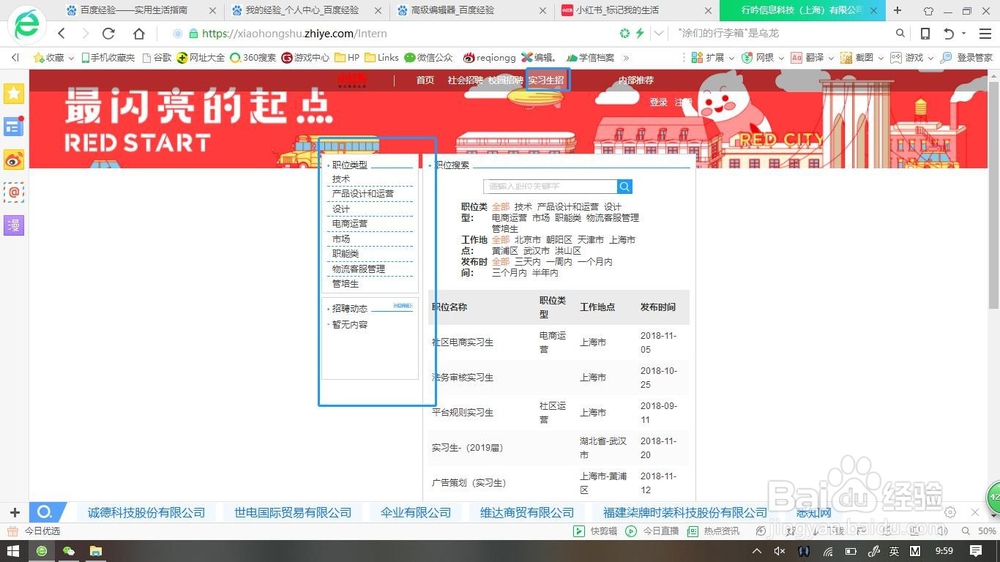
Task: Select 技术 in the 职位类型 list
Action: point(341,179)
